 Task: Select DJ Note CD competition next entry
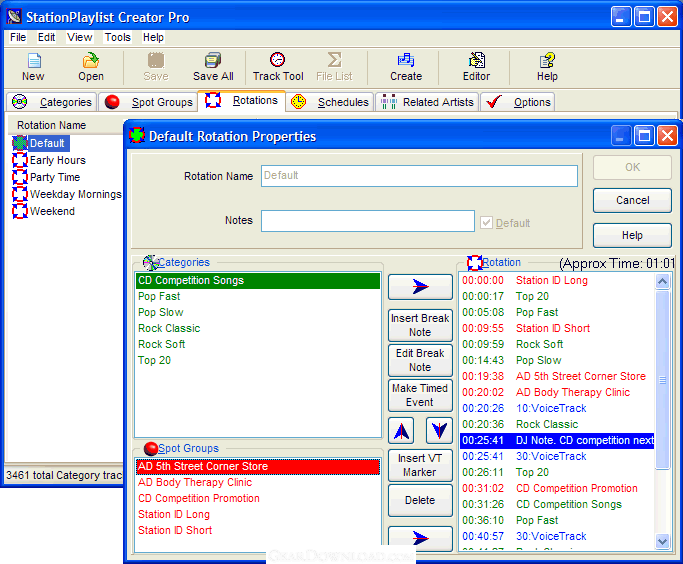coord(557,440)
